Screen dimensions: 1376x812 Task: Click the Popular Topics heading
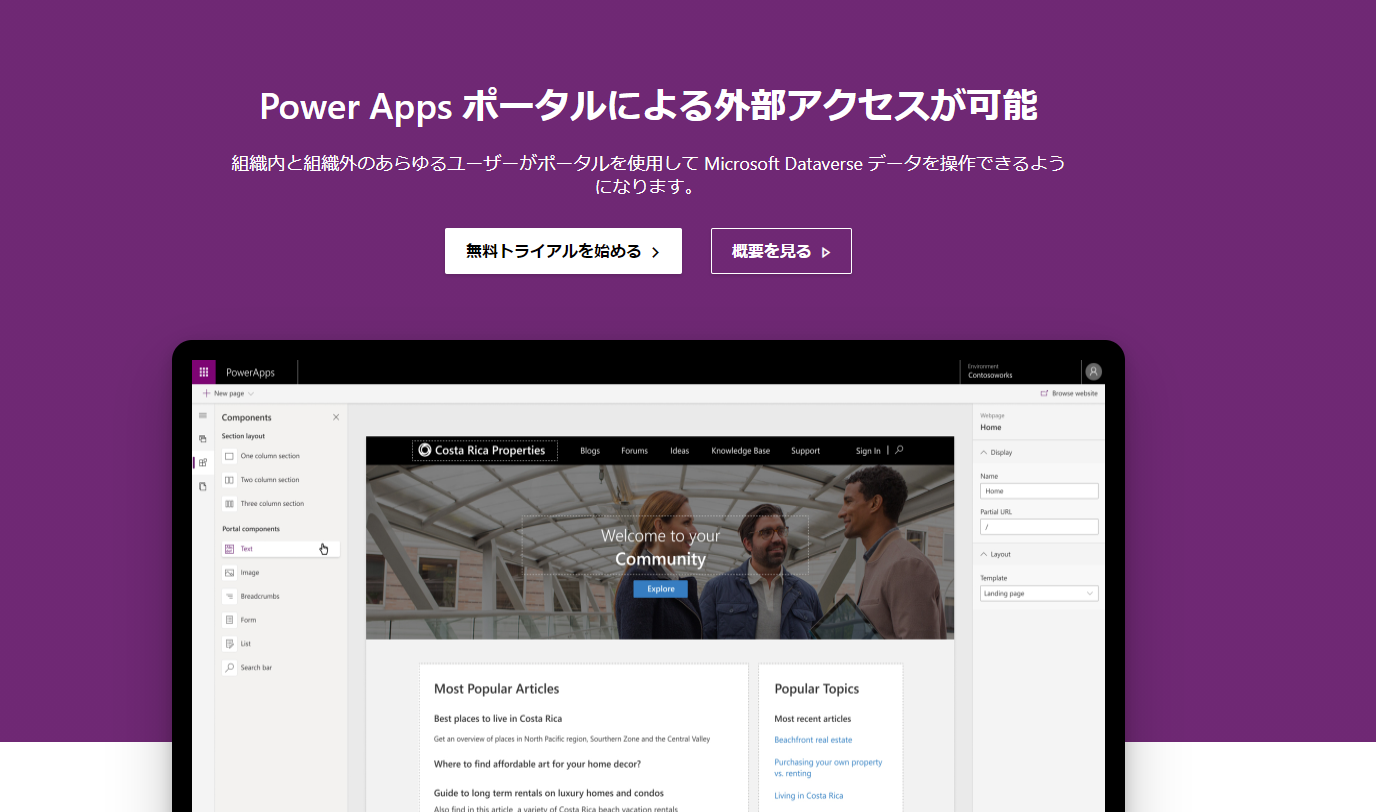click(x=816, y=689)
